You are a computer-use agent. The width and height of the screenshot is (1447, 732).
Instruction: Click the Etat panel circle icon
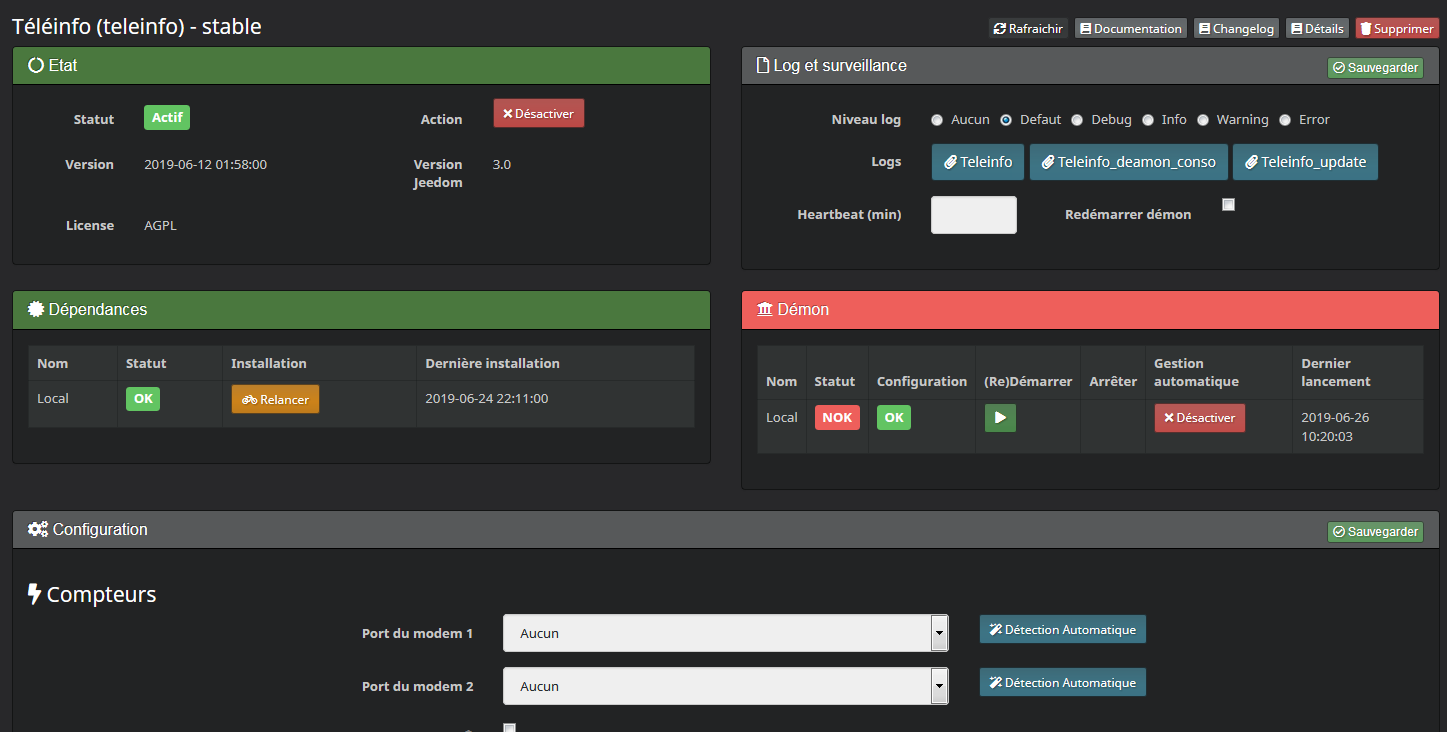click(x=36, y=66)
